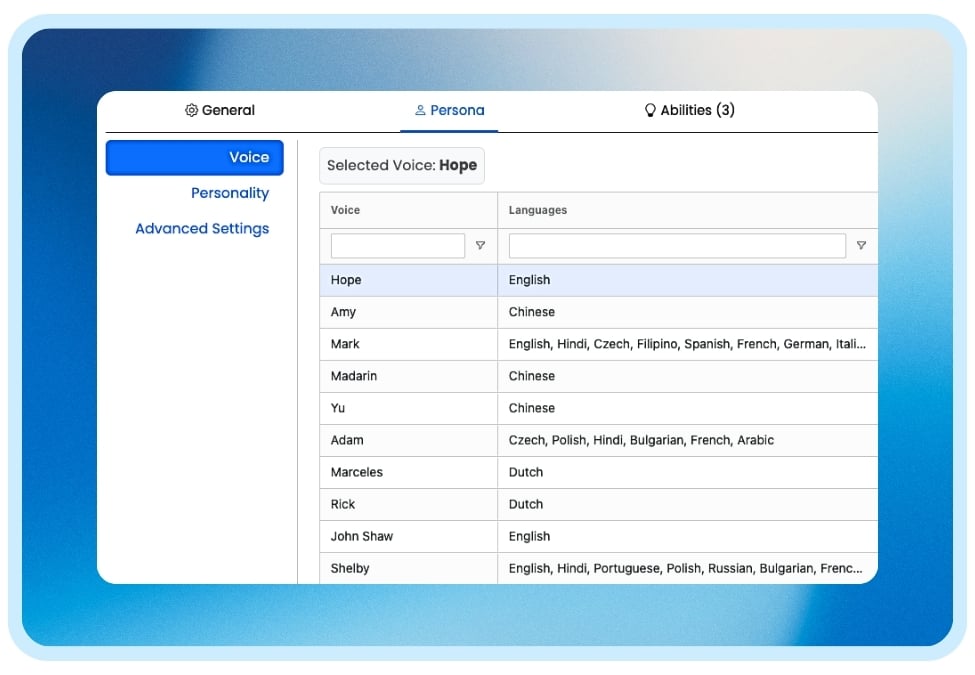Click the Languages column filter icon
Screen dimensions: 975x675
[x=861, y=246]
